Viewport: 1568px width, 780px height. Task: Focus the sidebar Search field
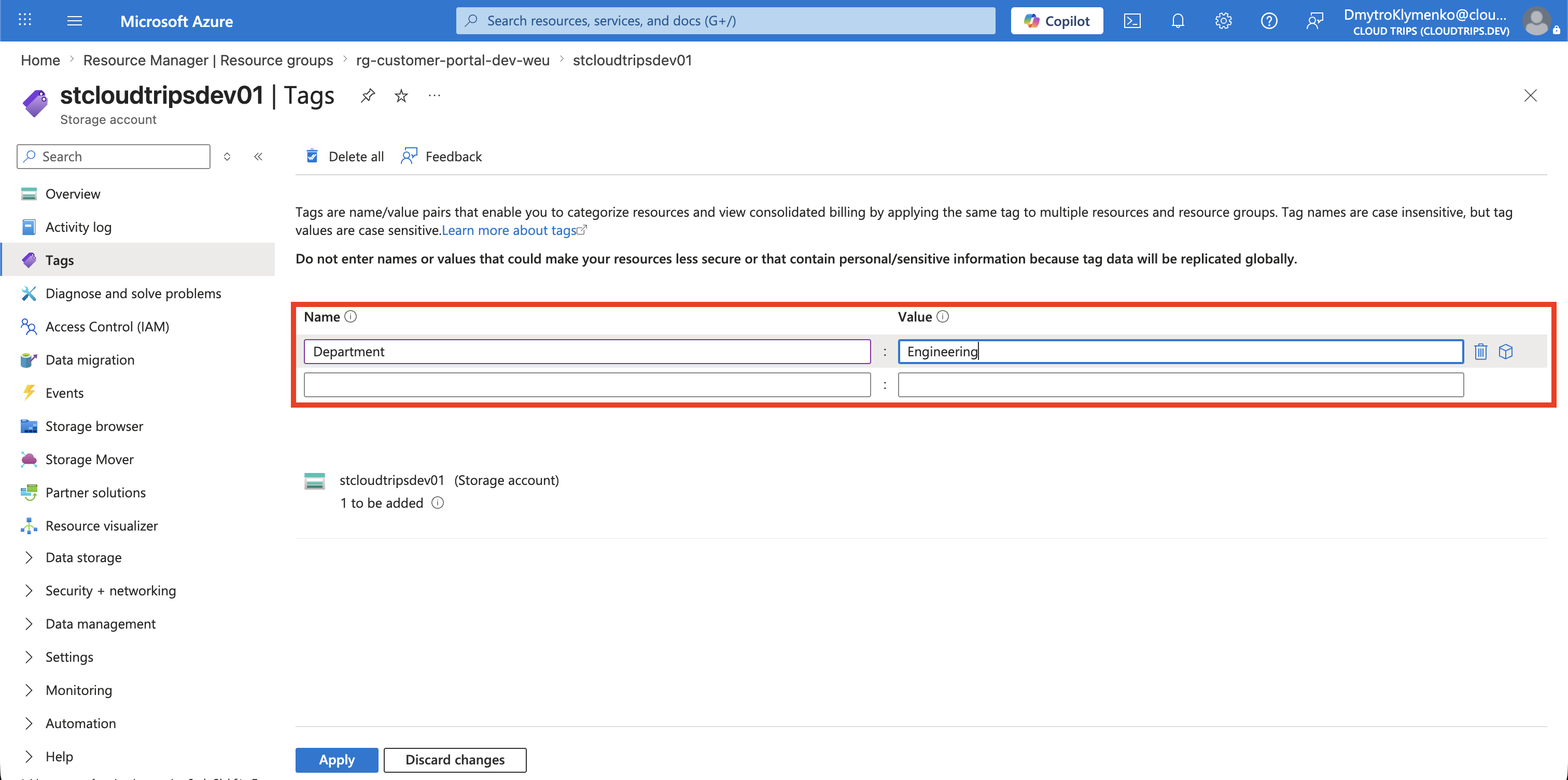[114, 157]
